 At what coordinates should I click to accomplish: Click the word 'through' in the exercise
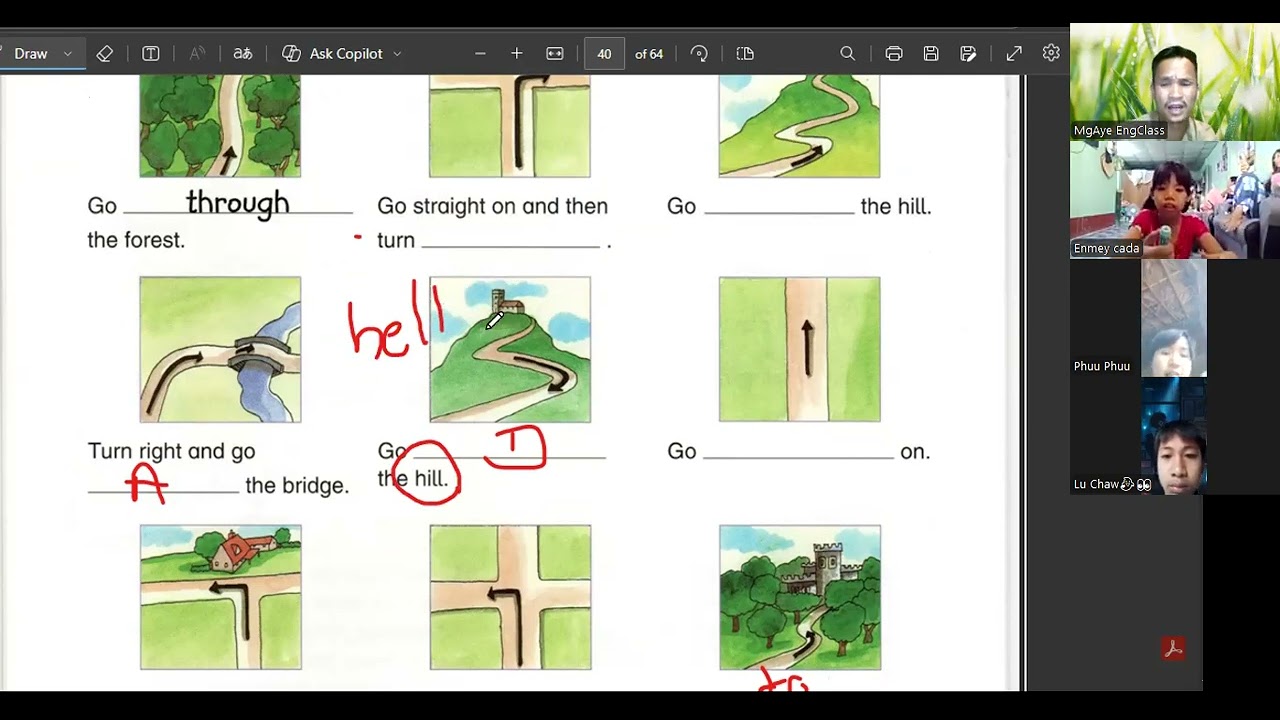pyautogui.click(x=238, y=203)
